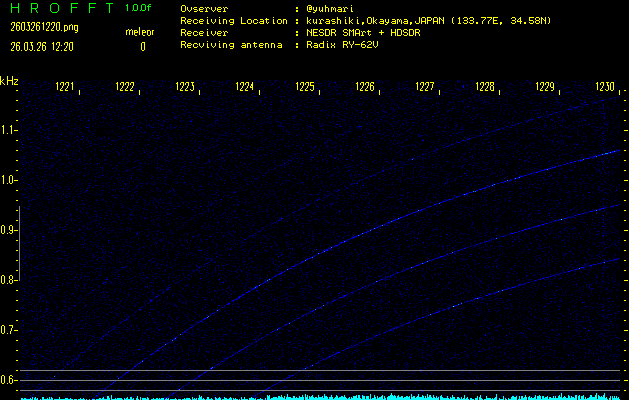Click the cyan signal level strip at bottom

coord(320,396)
